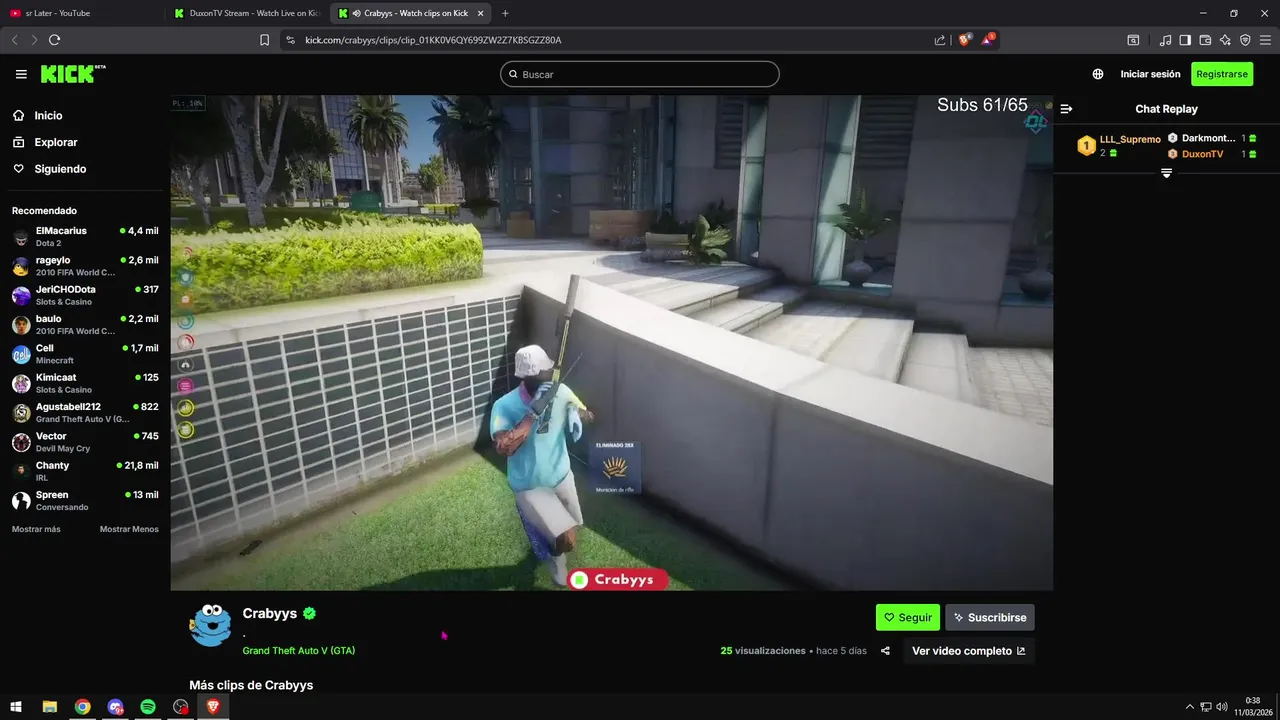
Task: Open the Windows Start menu
Action: tap(16, 707)
